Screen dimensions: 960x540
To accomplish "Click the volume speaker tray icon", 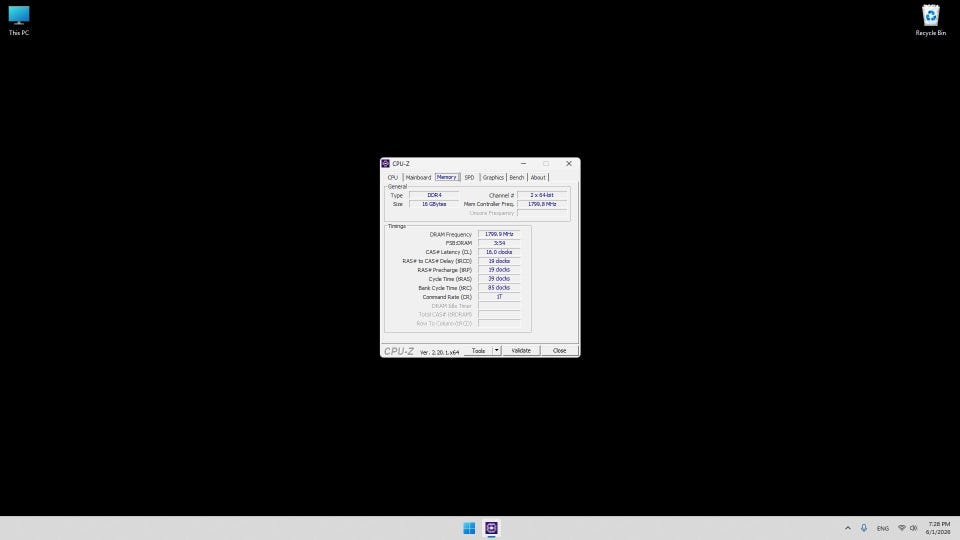I will tap(913, 528).
